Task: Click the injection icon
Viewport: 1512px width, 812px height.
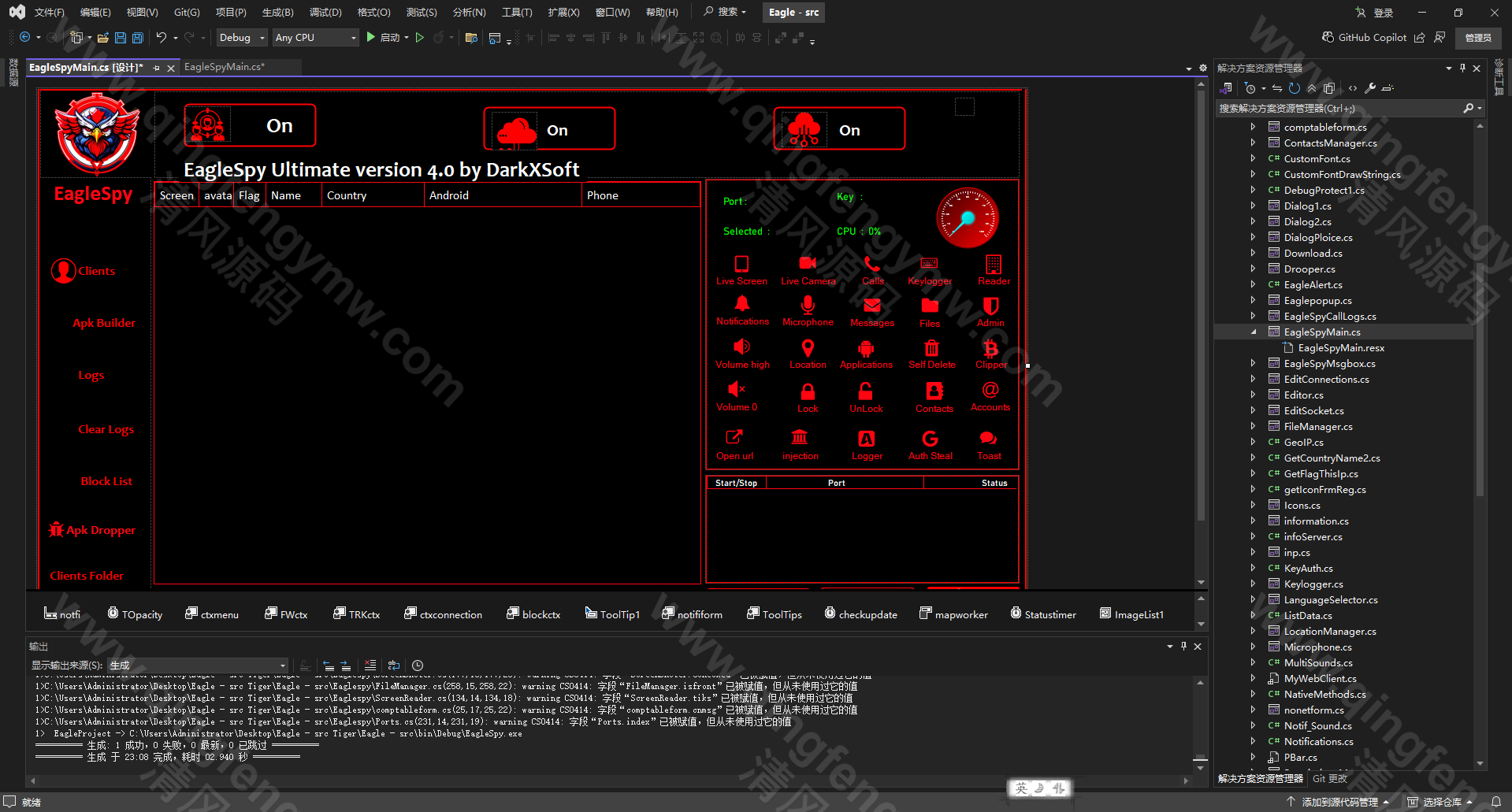Action: (x=800, y=437)
